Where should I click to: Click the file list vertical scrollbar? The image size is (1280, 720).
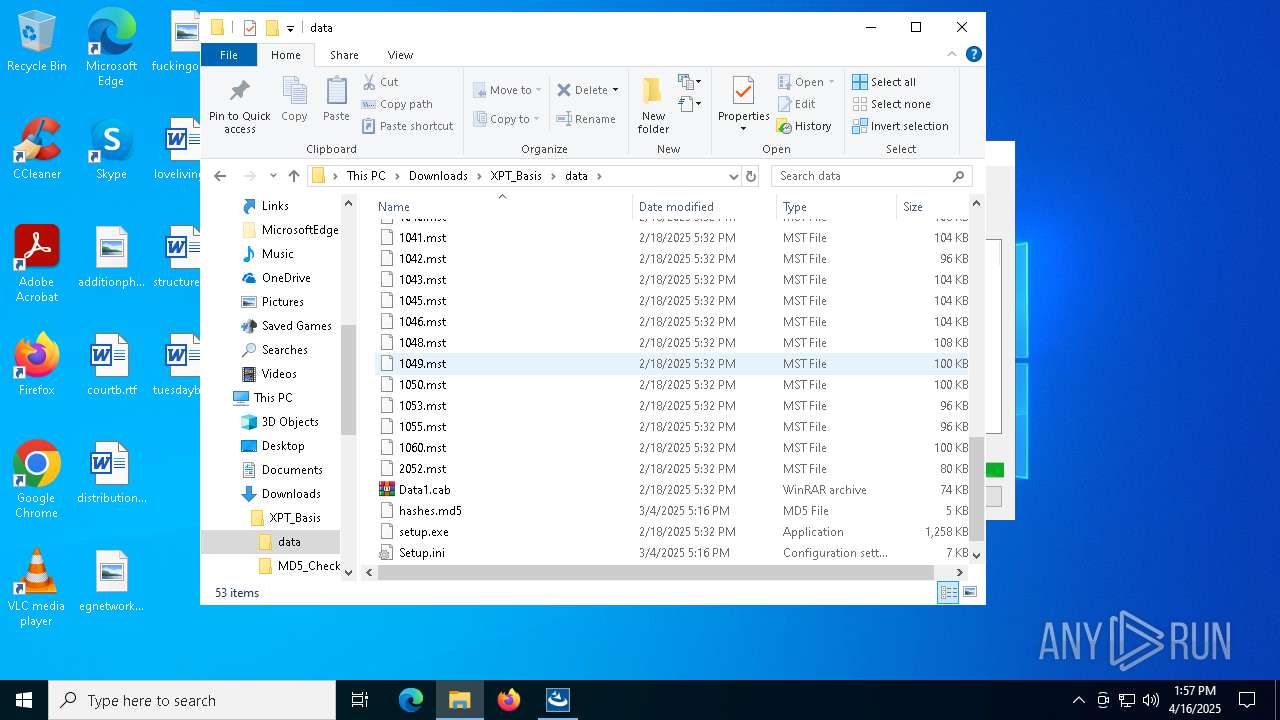(977, 490)
